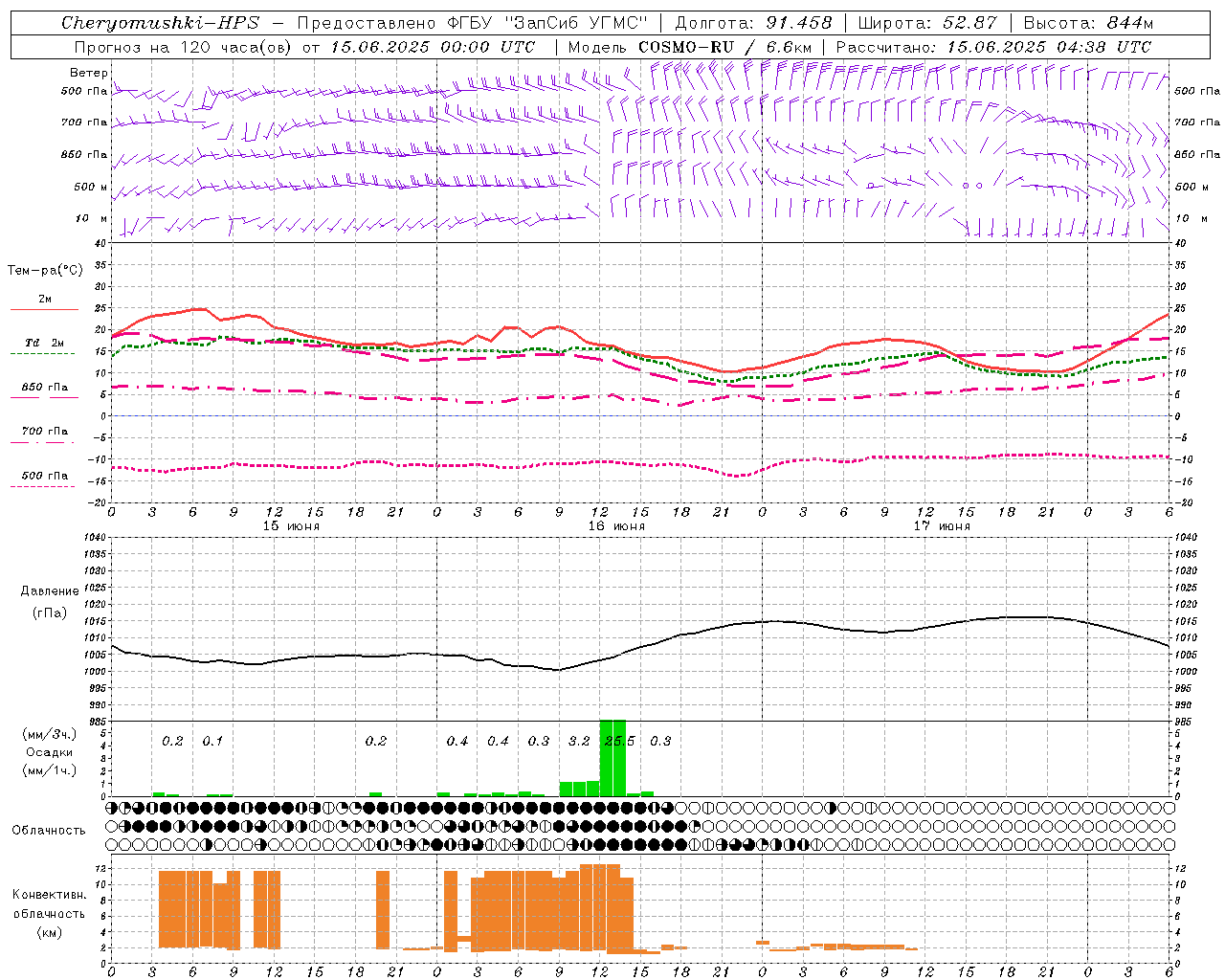Click the Модель COSMO-RU / 6.6км label

point(689,46)
